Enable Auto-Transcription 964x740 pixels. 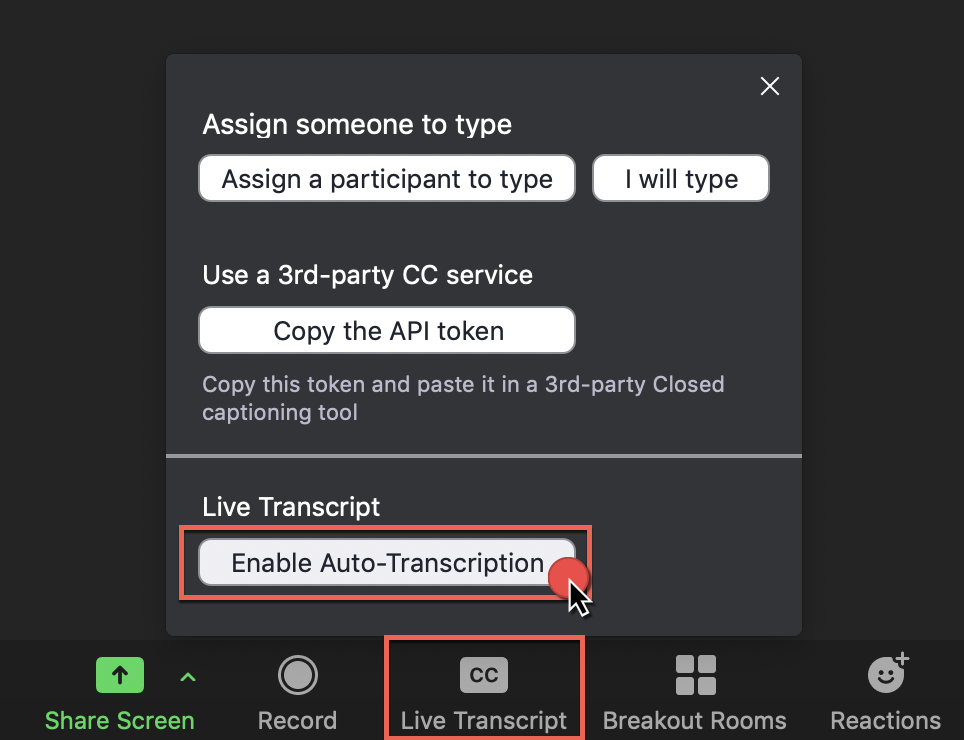[387, 563]
